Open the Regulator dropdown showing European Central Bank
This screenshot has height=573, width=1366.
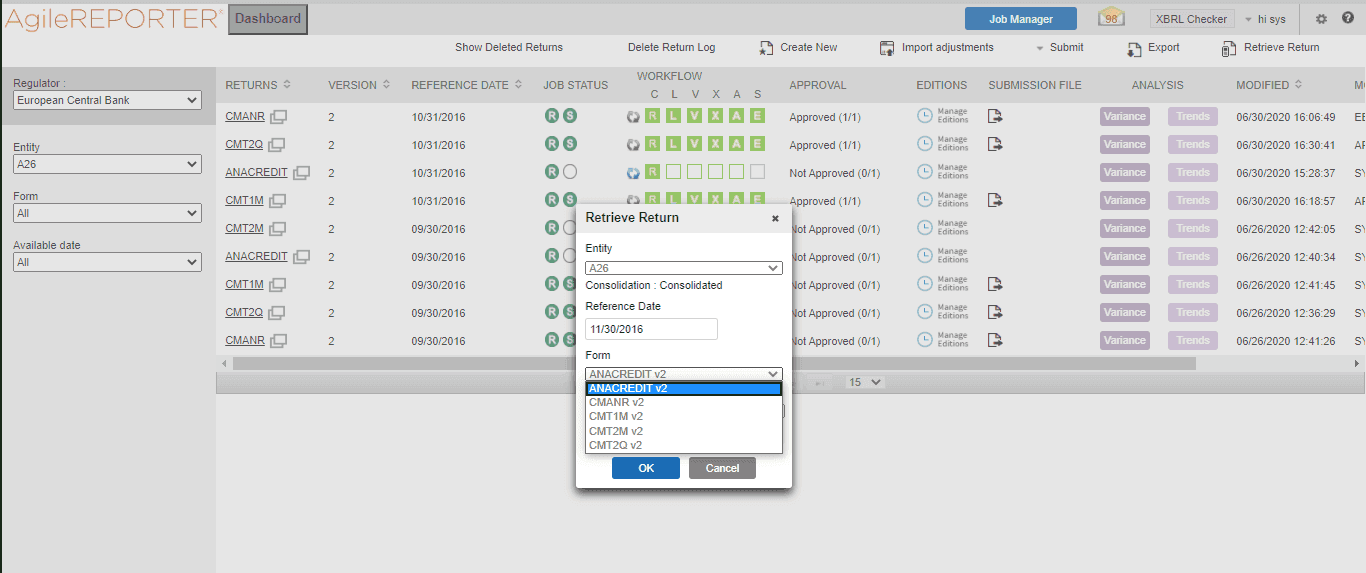pos(107,100)
